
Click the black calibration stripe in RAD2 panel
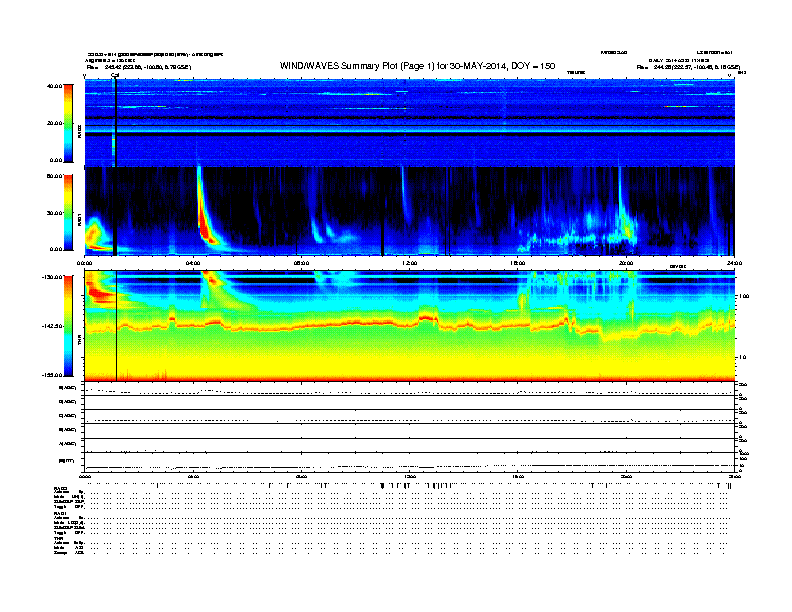(x=115, y=123)
